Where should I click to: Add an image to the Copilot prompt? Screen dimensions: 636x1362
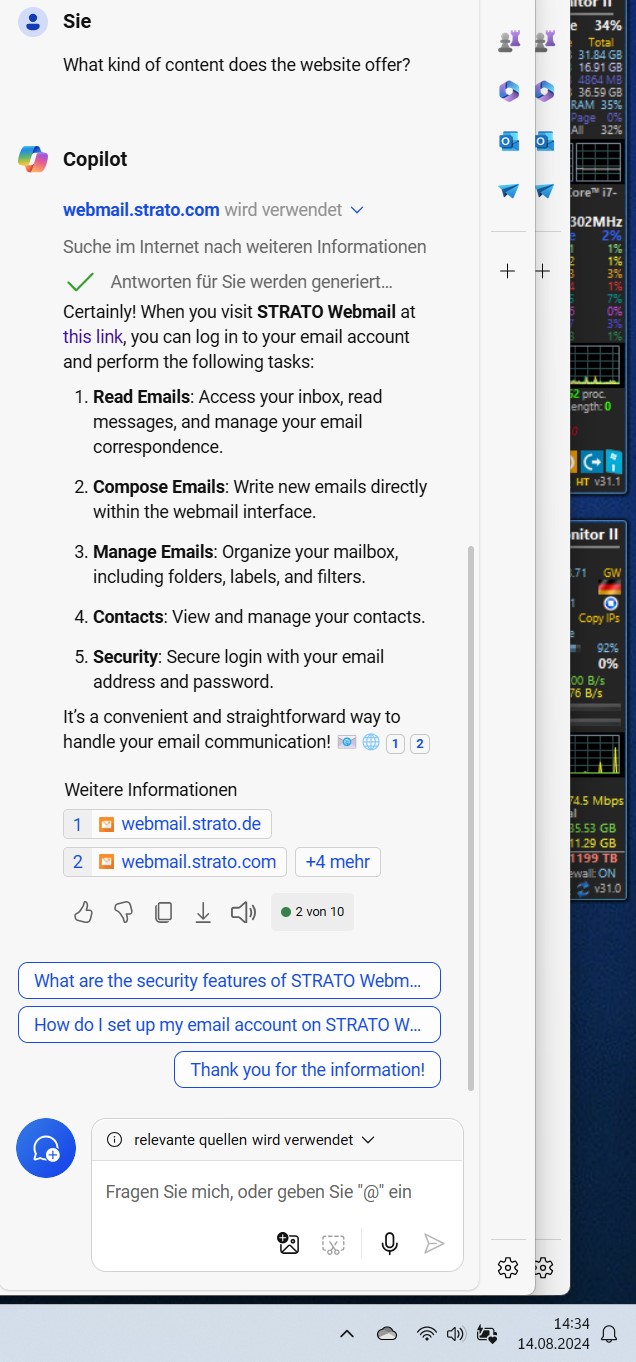(x=288, y=1243)
